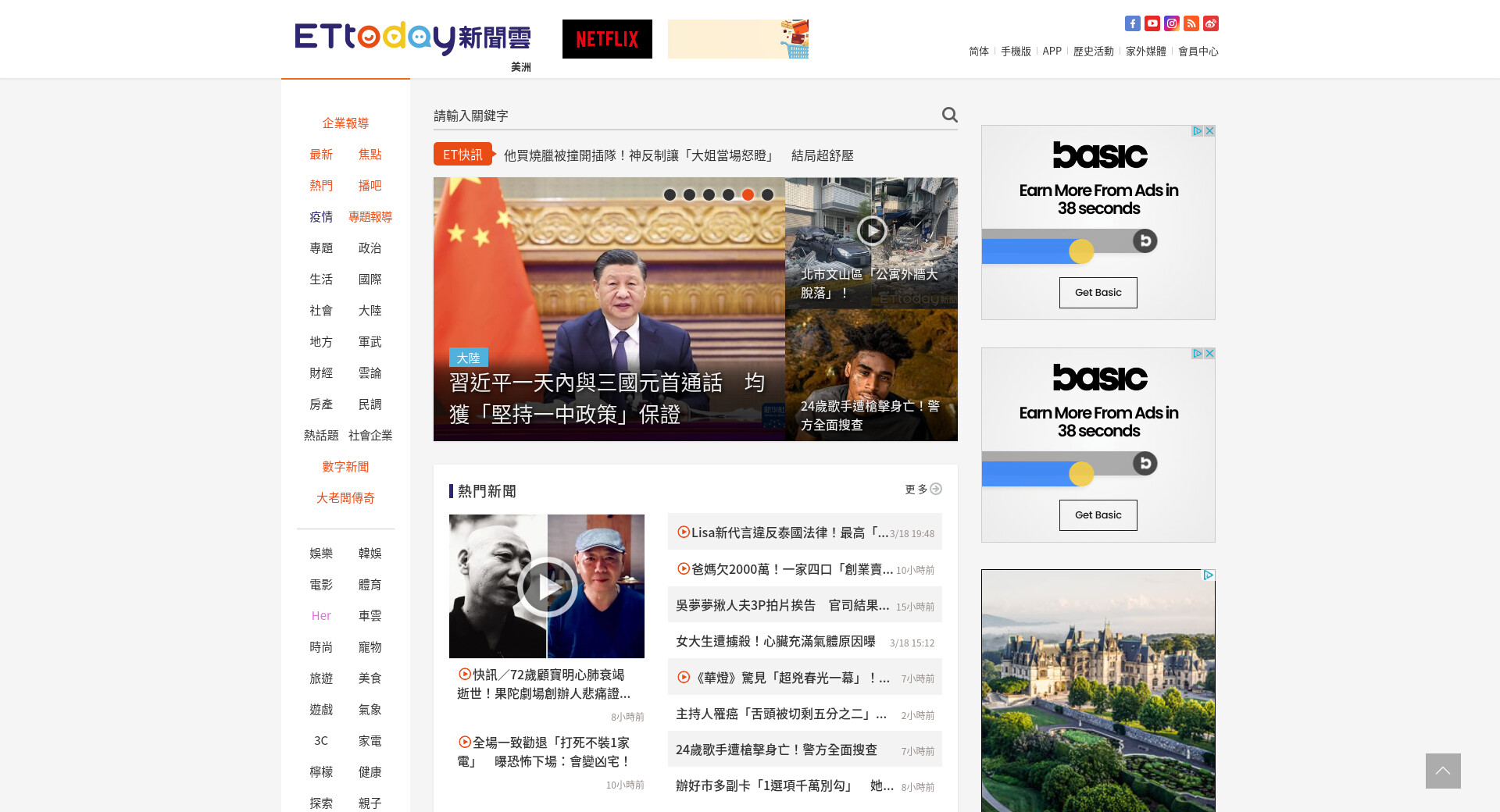
Task: Open the 政治 category in sidebar
Action: click(x=370, y=248)
